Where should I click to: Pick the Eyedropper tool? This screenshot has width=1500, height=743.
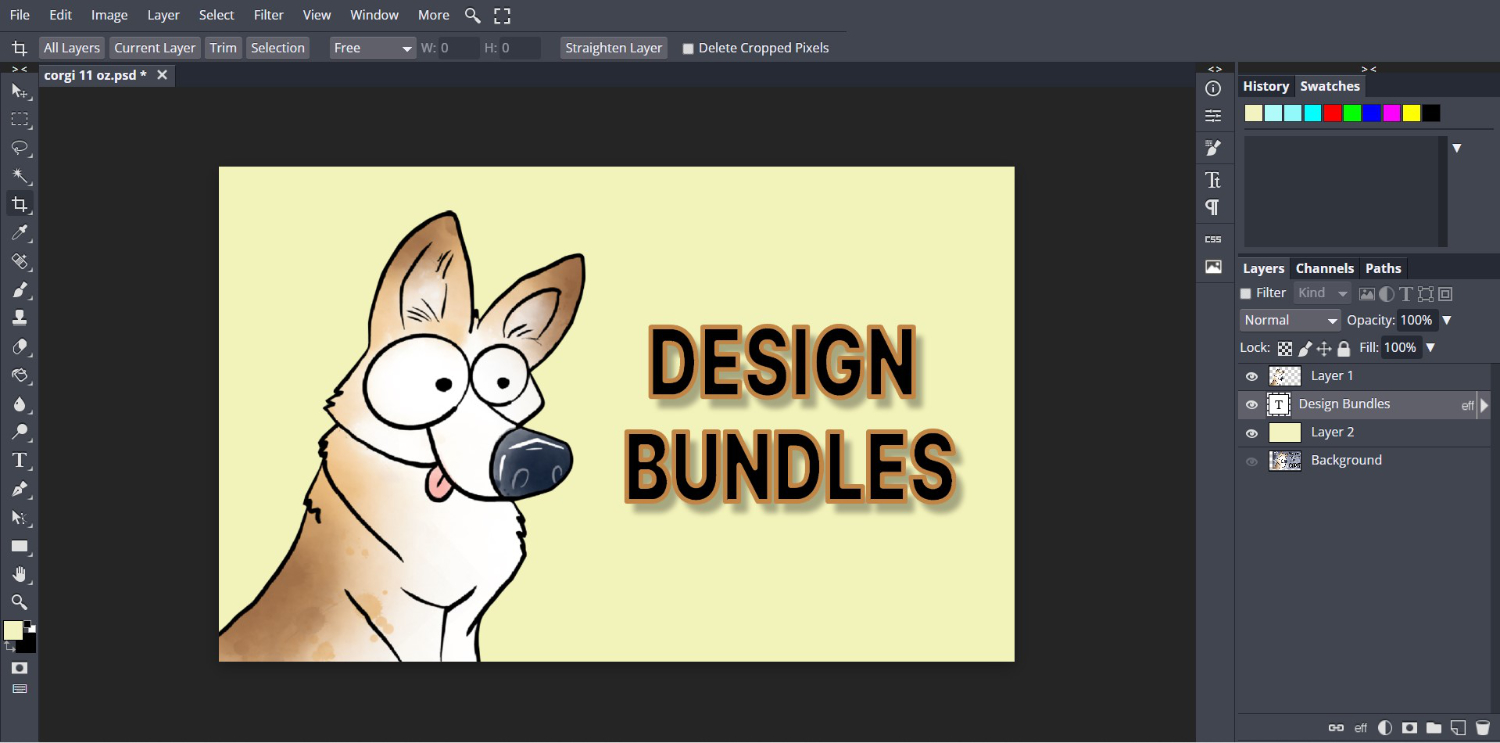pyautogui.click(x=19, y=233)
